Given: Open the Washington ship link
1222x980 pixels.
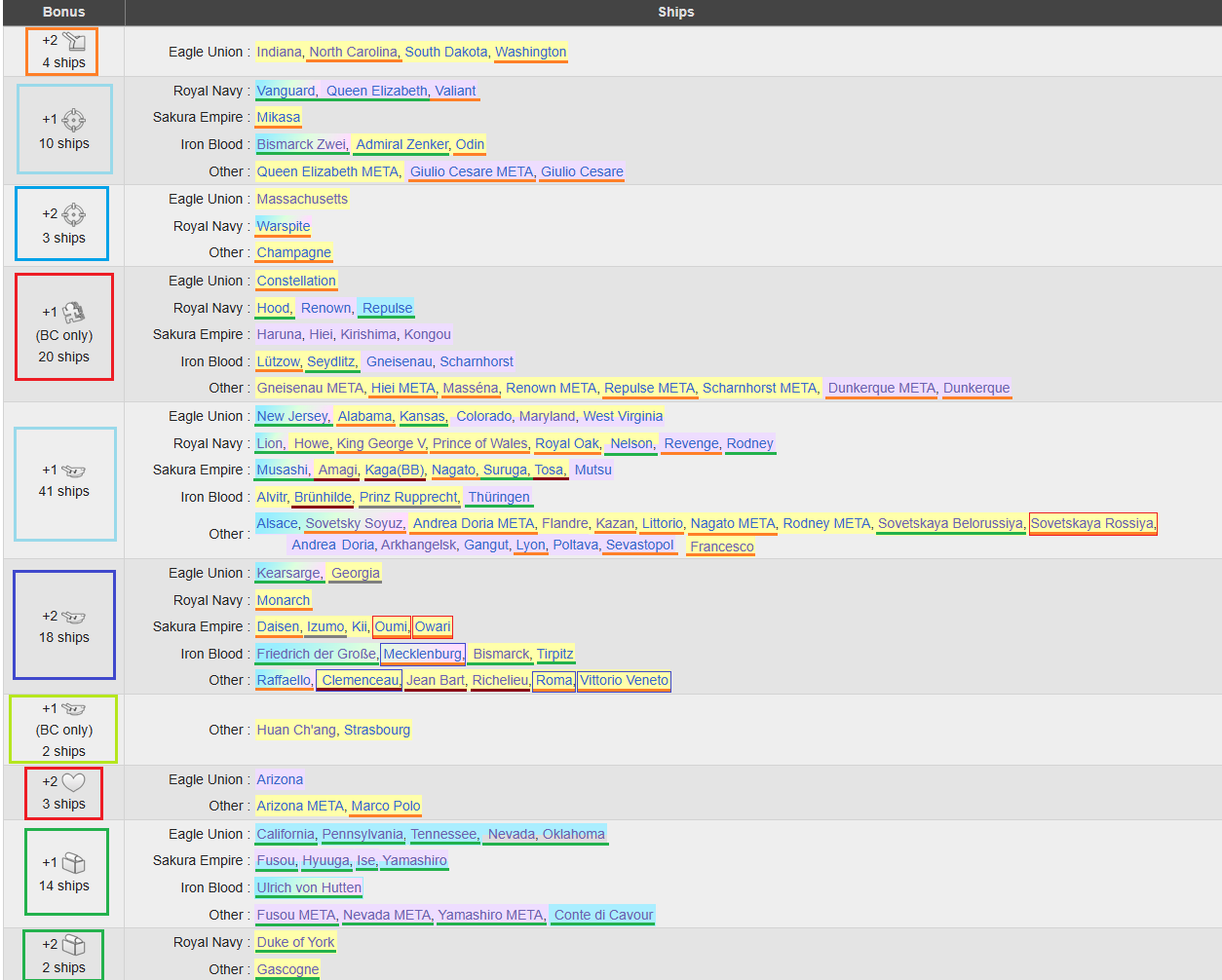Looking at the screenshot, I should pyautogui.click(x=530, y=52).
